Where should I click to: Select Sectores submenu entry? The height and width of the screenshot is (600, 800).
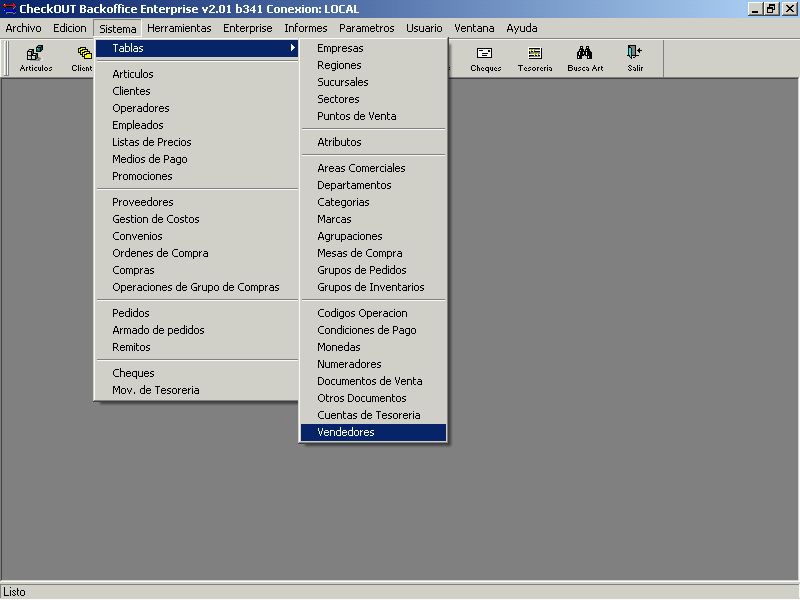(x=373, y=99)
